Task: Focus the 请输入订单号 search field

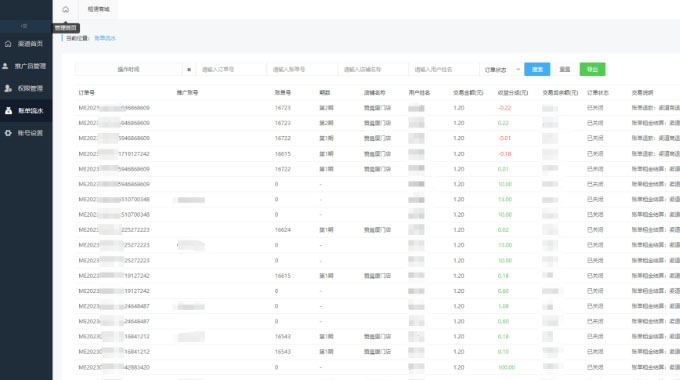Action: click(x=231, y=69)
